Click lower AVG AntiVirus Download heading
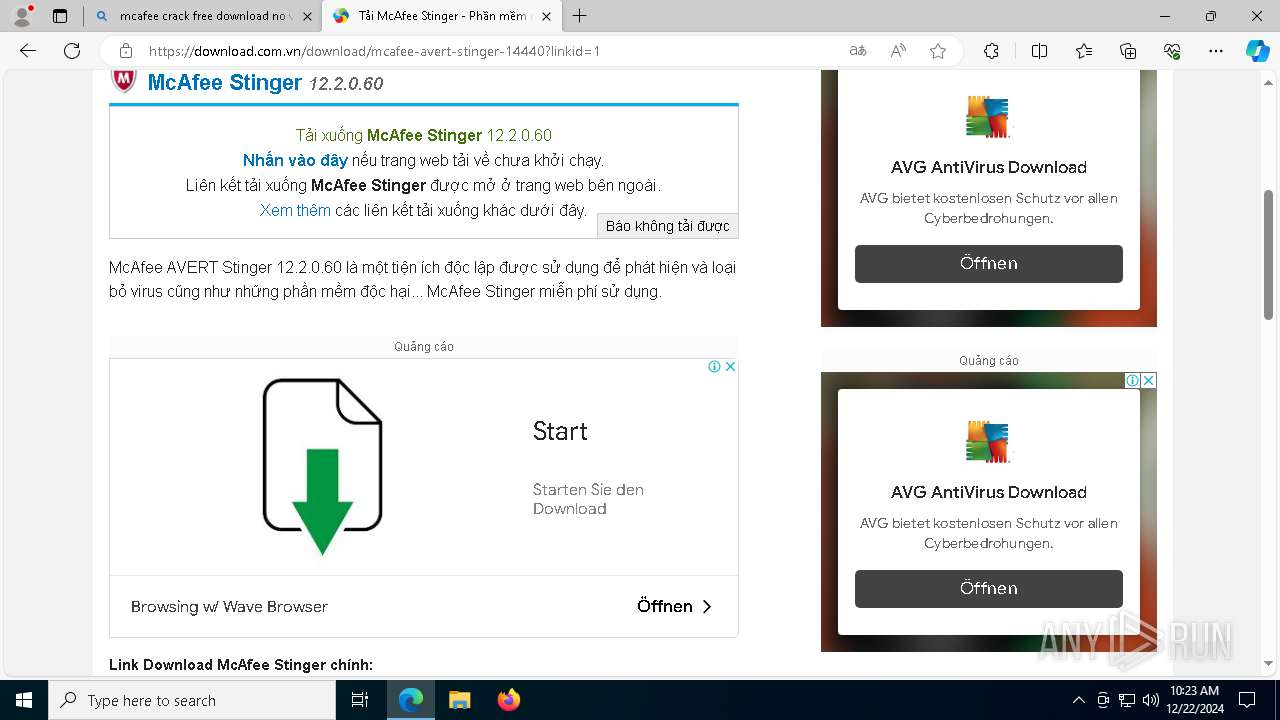This screenshot has width=1280, height=720. coord(989,492)
